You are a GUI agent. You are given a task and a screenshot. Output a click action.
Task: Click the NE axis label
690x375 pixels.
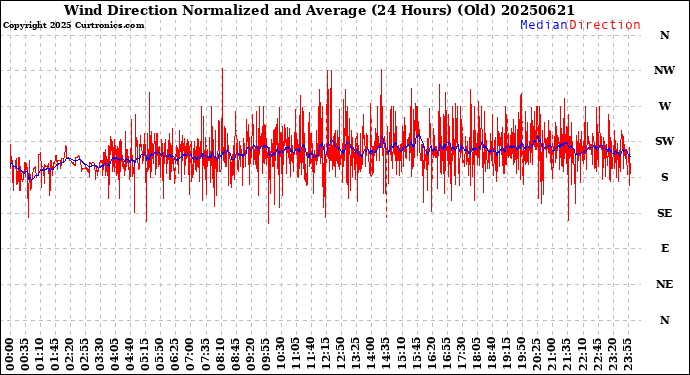(x=664, y=284)
